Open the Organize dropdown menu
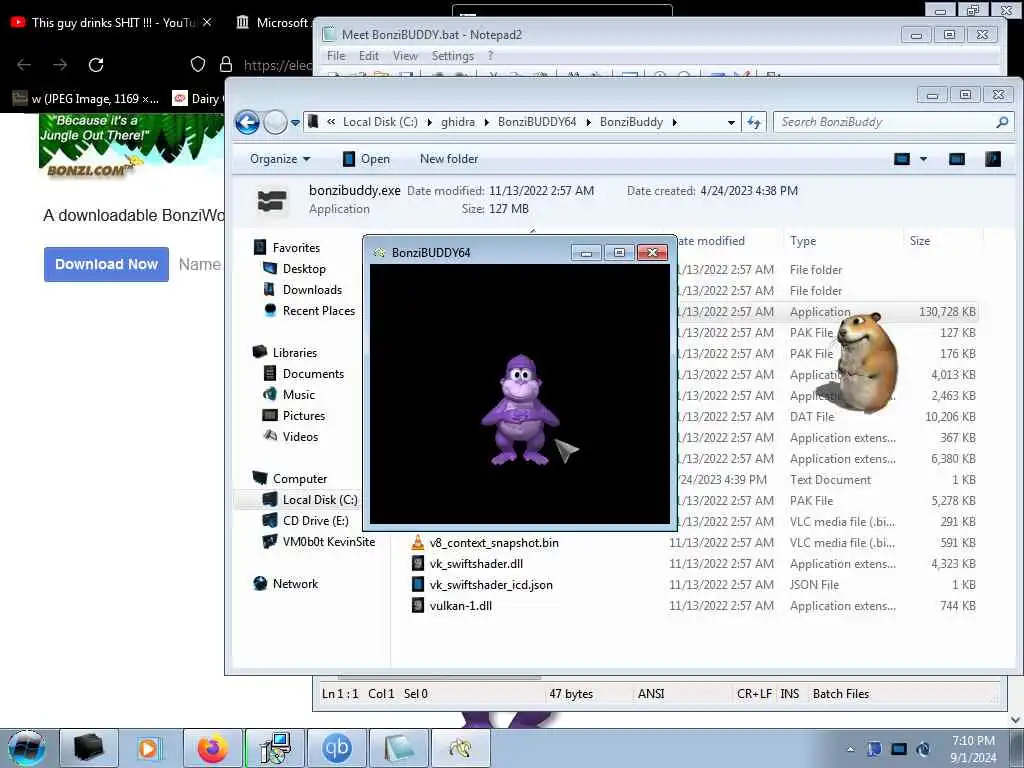This screenshot has height=768, width=1024. coord(280,159)
